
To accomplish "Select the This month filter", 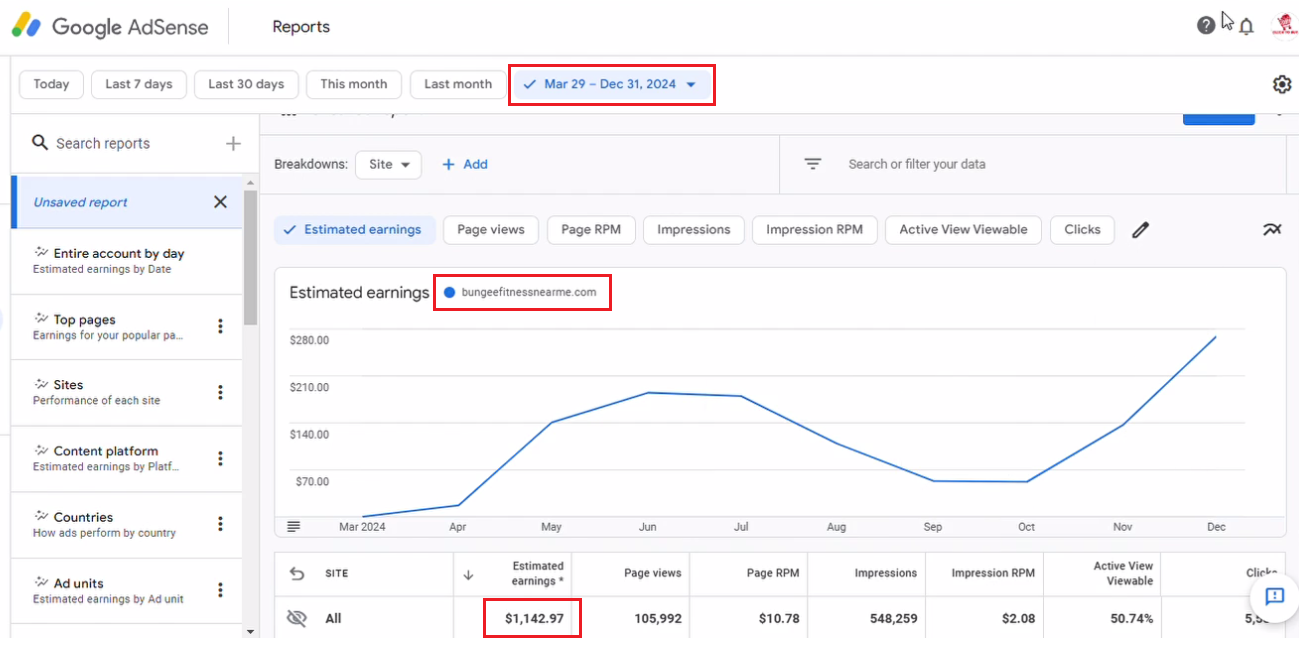I will click(x=354, y=84).
